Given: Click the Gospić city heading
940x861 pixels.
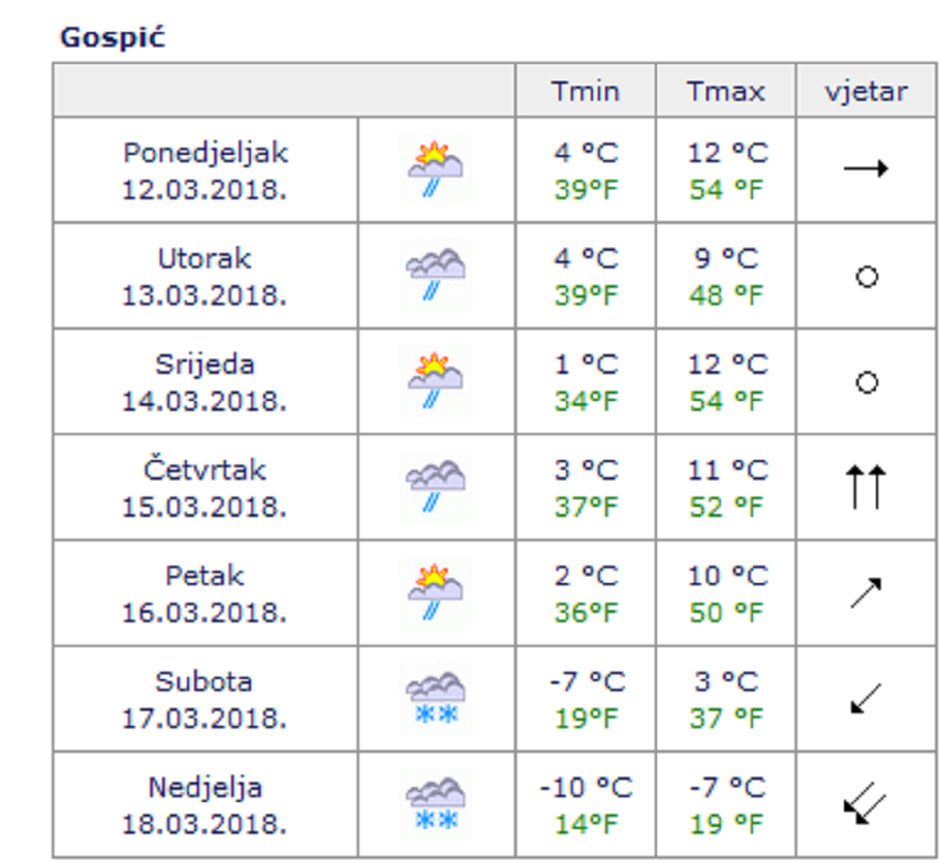Looking at the screenshot, I should 112,38.
